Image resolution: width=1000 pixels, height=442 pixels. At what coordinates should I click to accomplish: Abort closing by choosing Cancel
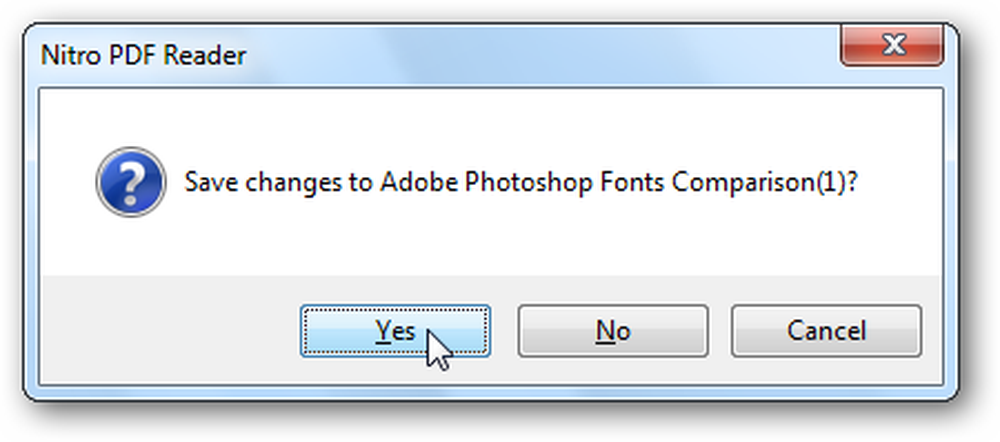827,331
